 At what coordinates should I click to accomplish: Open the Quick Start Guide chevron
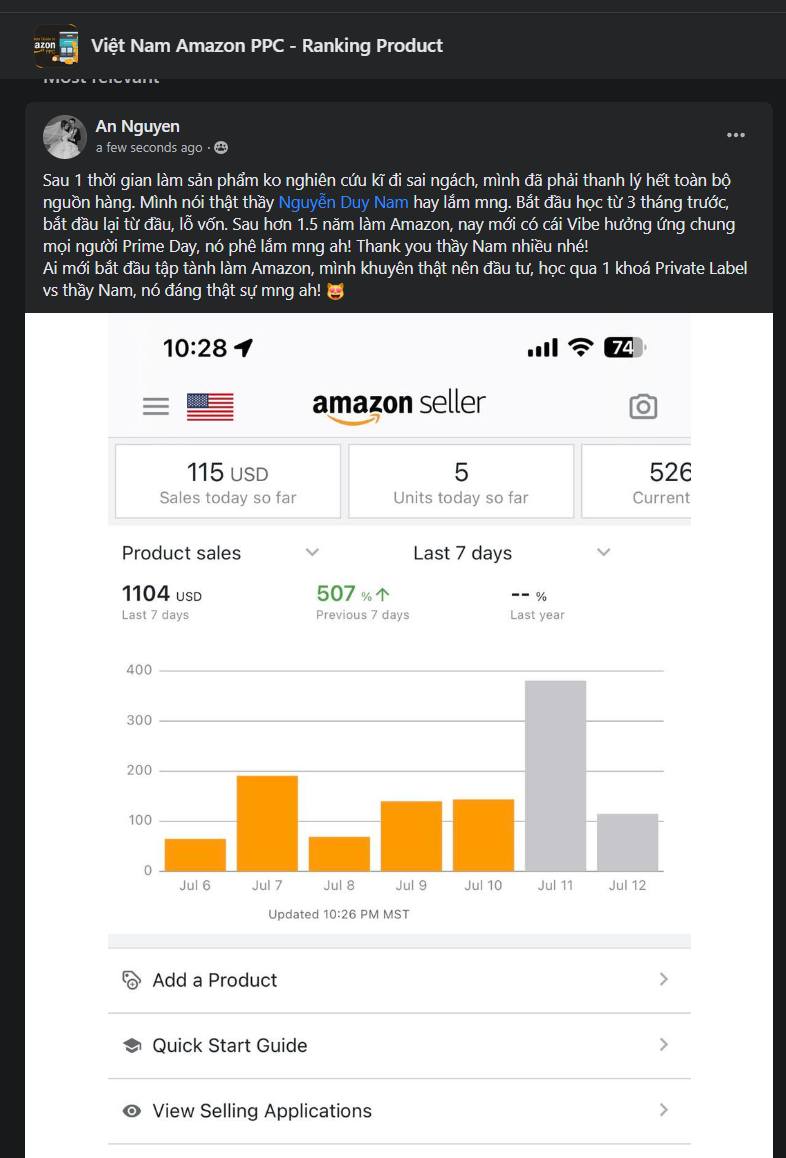(x=663, y=1044)
